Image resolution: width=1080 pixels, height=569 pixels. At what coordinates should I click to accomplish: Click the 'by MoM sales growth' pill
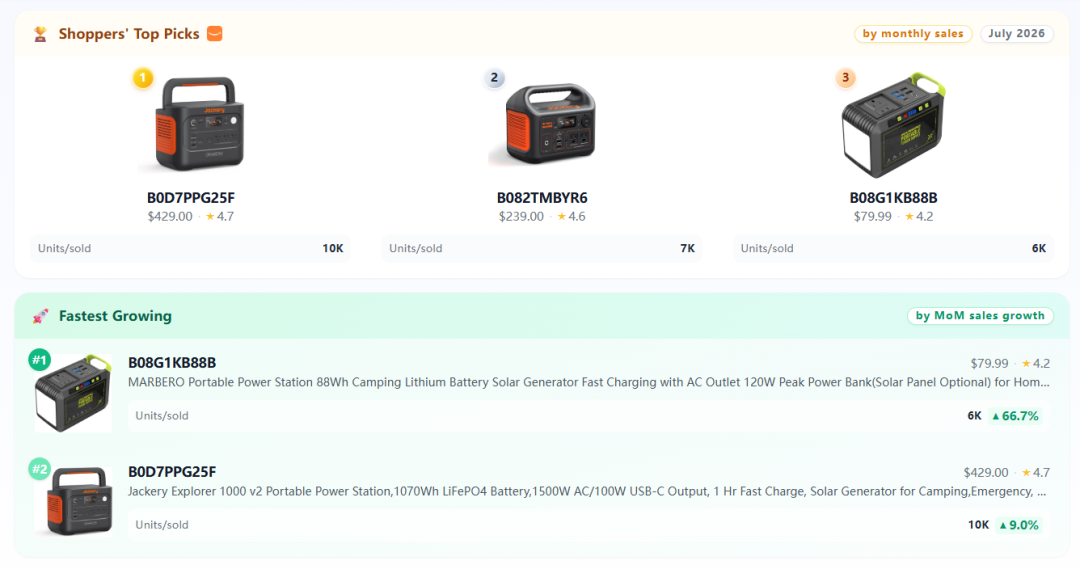point(979,315)
